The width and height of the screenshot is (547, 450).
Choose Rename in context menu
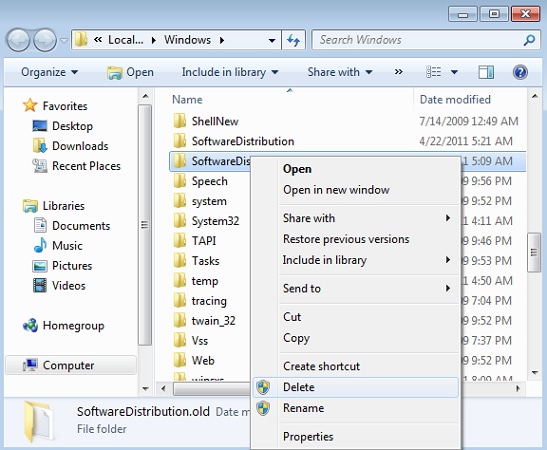[356, 408]
